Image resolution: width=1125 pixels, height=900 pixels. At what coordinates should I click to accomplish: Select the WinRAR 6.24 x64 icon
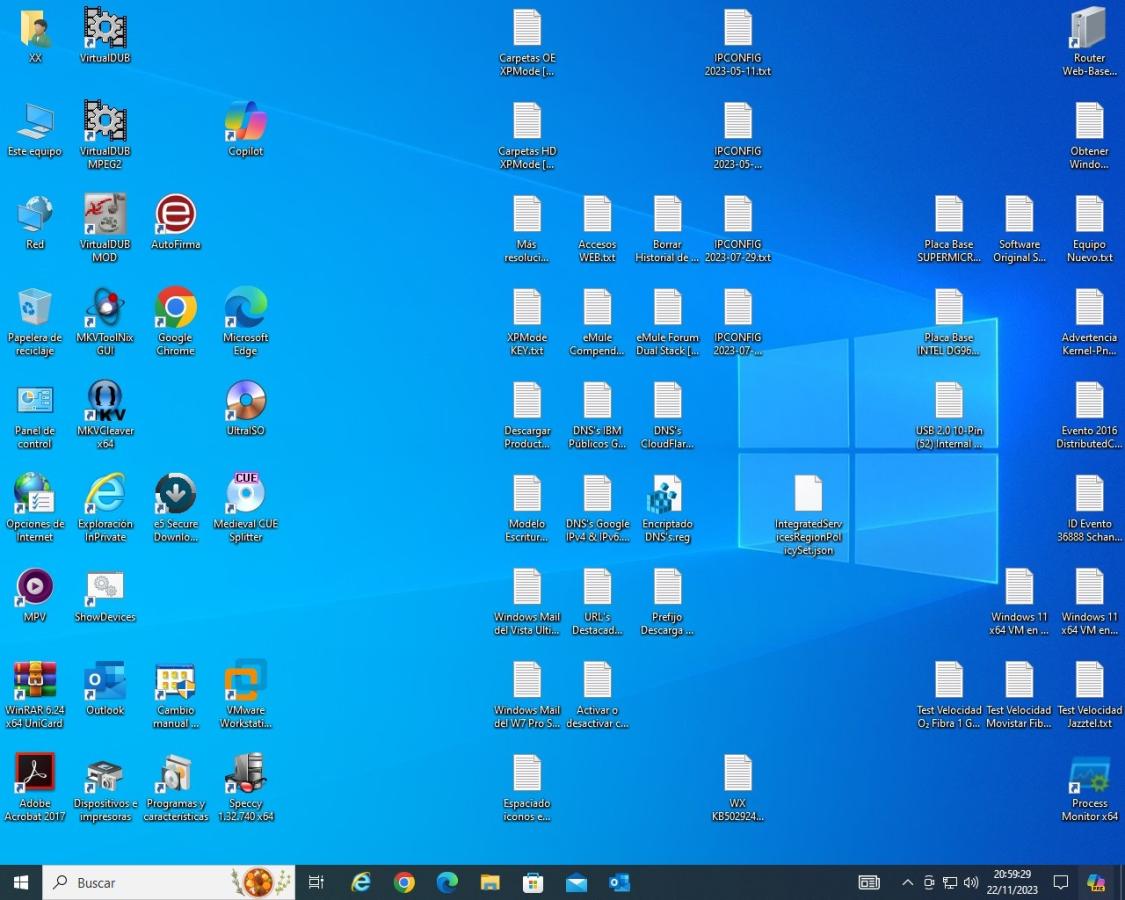point(35,682)
